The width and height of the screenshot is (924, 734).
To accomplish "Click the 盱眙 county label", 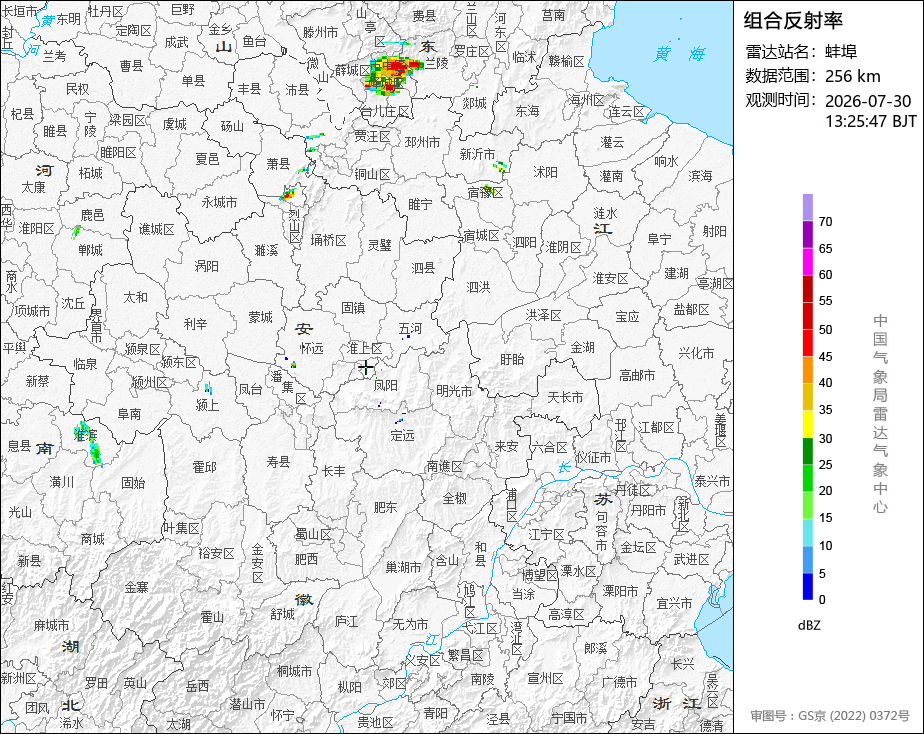I will pyautogui.click(x=512, y=359).
